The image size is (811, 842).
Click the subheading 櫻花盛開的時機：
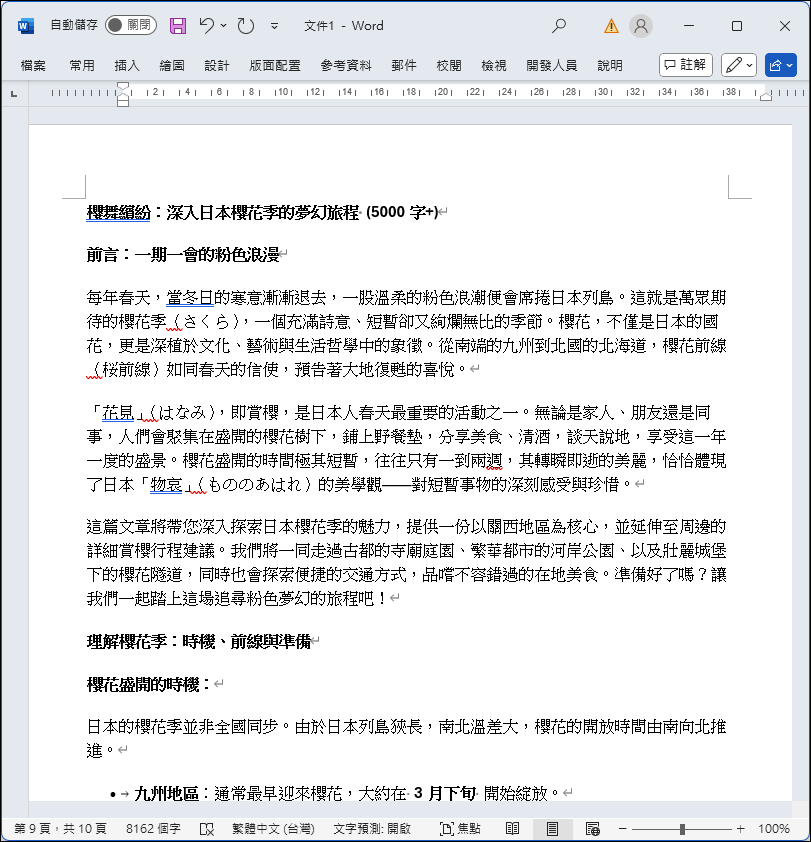pyautogui.click(x=148, y=684)
